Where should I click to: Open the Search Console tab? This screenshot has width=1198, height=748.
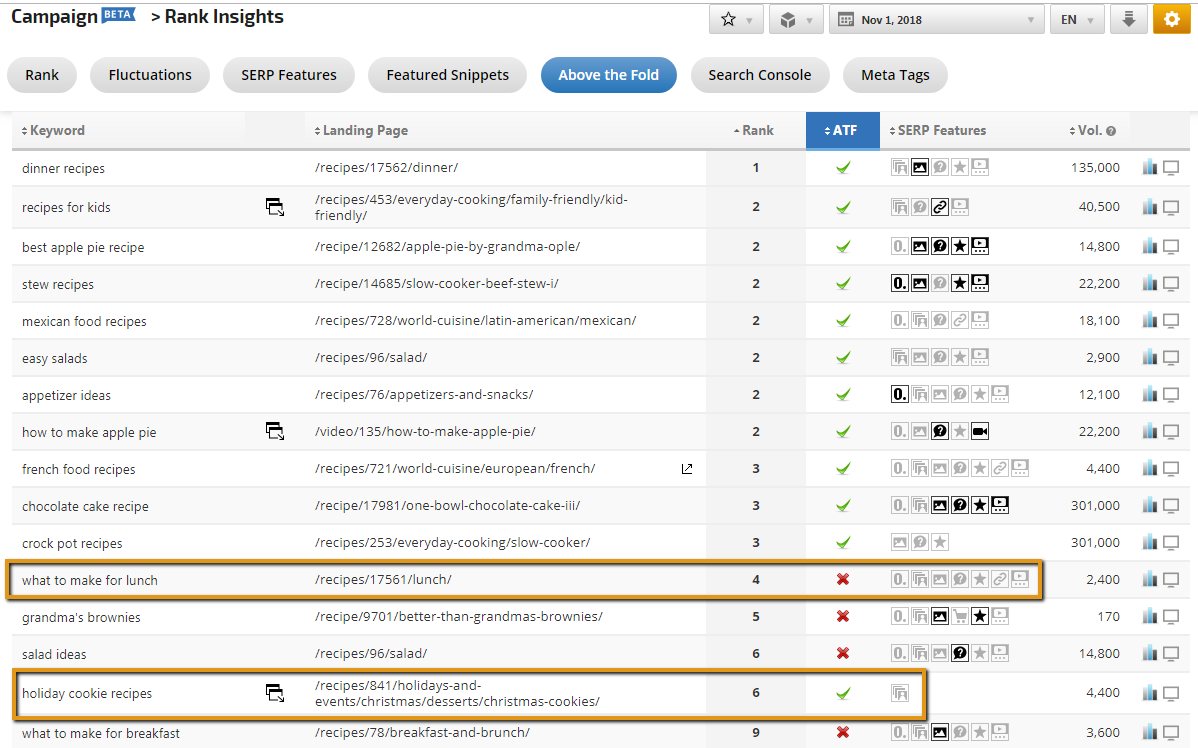(759, 75)
